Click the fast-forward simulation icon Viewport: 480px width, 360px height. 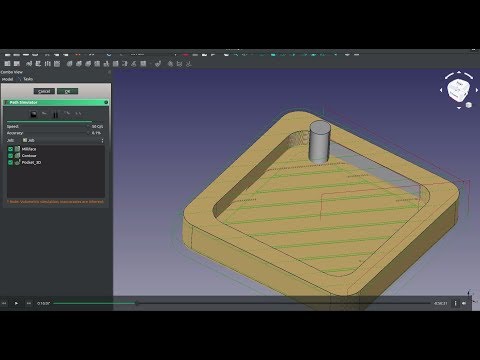click(x=78, y=114)
